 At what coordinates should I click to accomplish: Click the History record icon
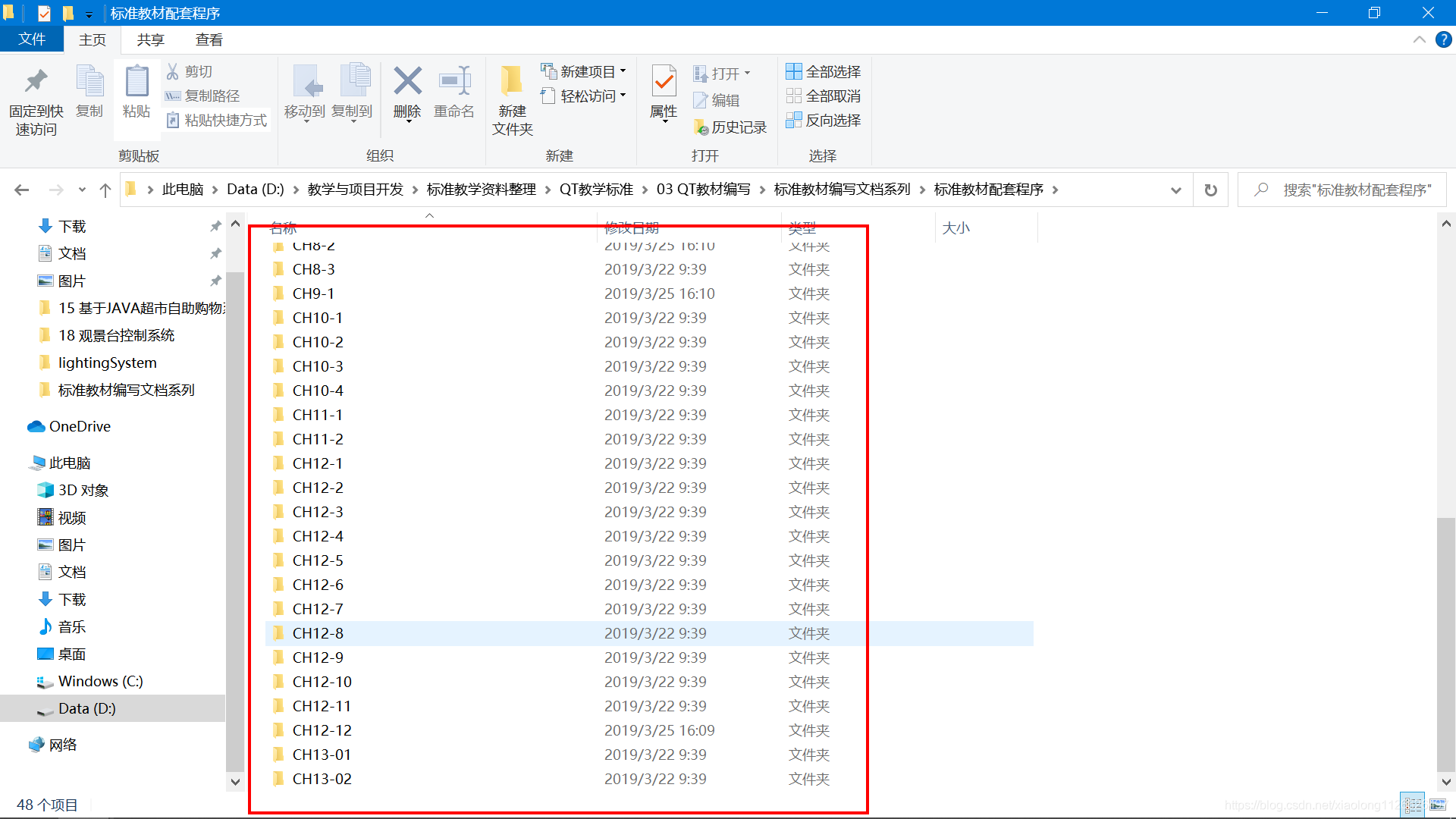click(701, 127)
